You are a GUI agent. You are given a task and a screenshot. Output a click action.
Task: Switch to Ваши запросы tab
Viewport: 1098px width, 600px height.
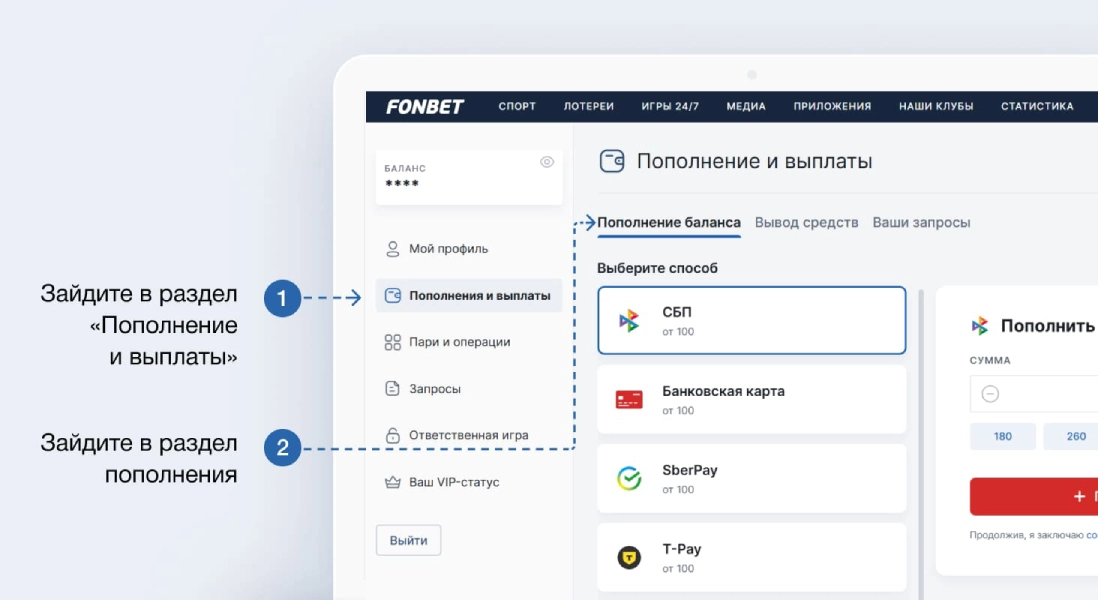(x=922, y=223)
